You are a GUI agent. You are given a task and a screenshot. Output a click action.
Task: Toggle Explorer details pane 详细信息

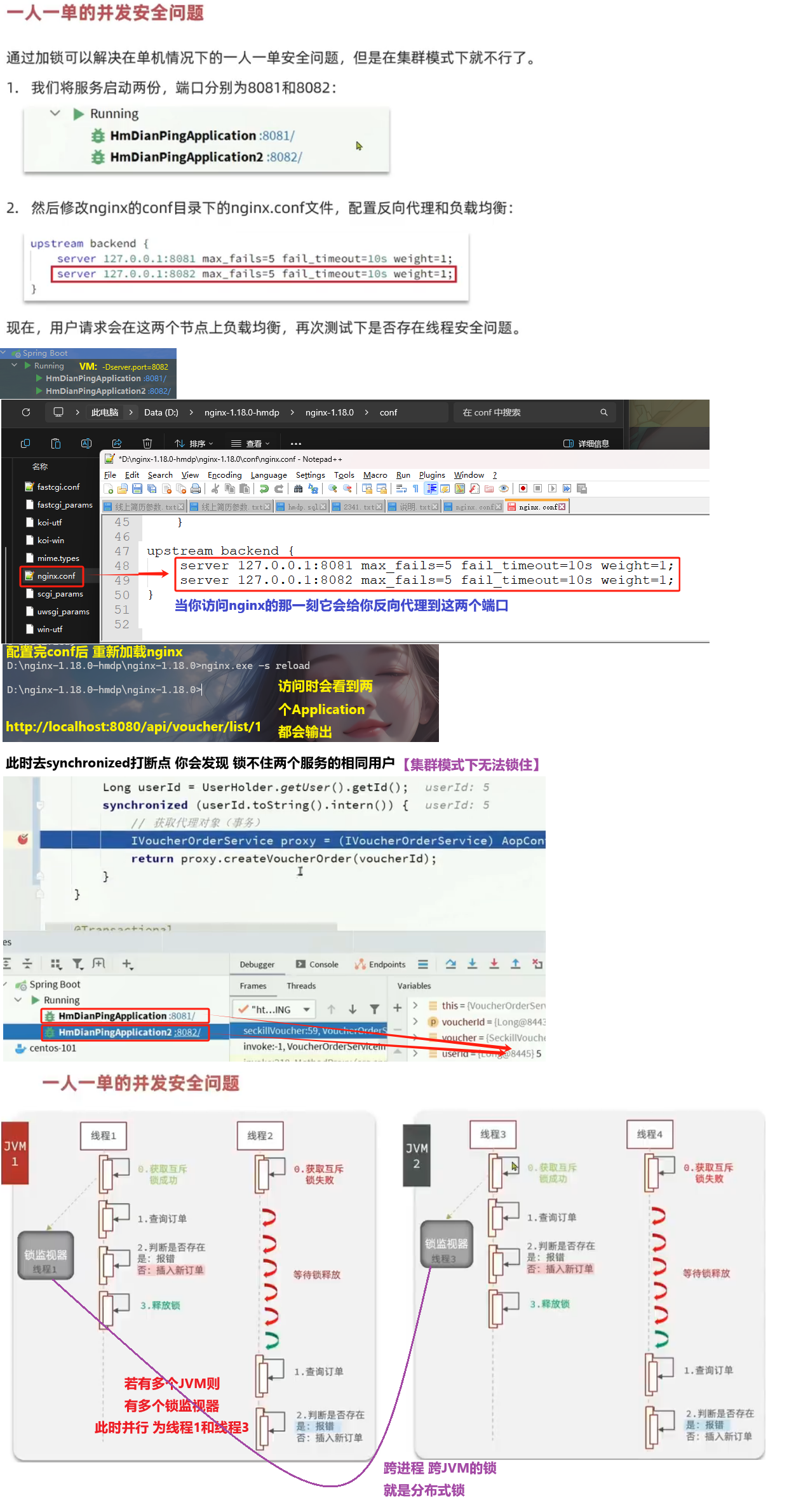[586, 443]
